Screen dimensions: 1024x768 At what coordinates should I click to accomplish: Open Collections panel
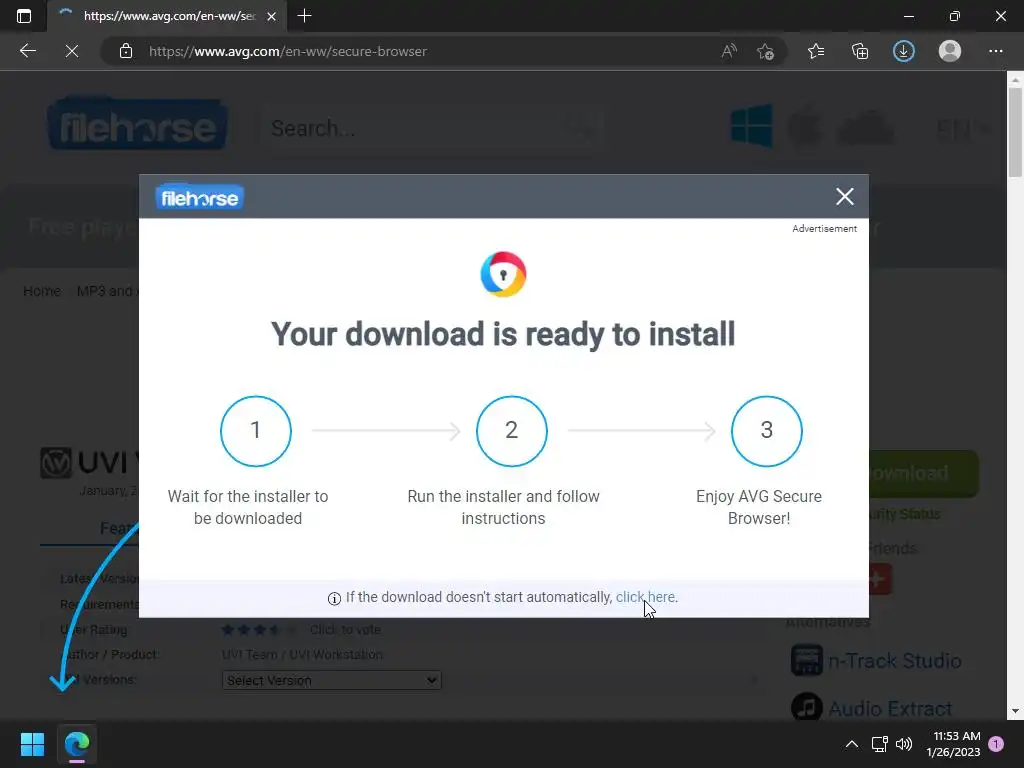coord(860,51)
